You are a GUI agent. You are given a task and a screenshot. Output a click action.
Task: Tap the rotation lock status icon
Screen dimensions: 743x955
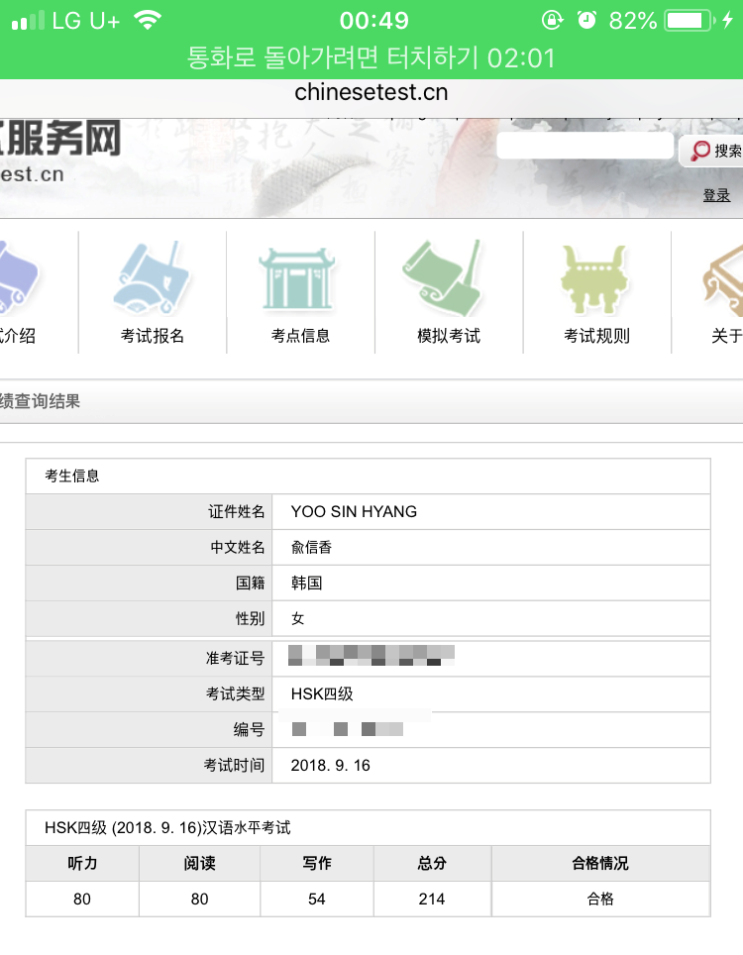coord(552,20)
